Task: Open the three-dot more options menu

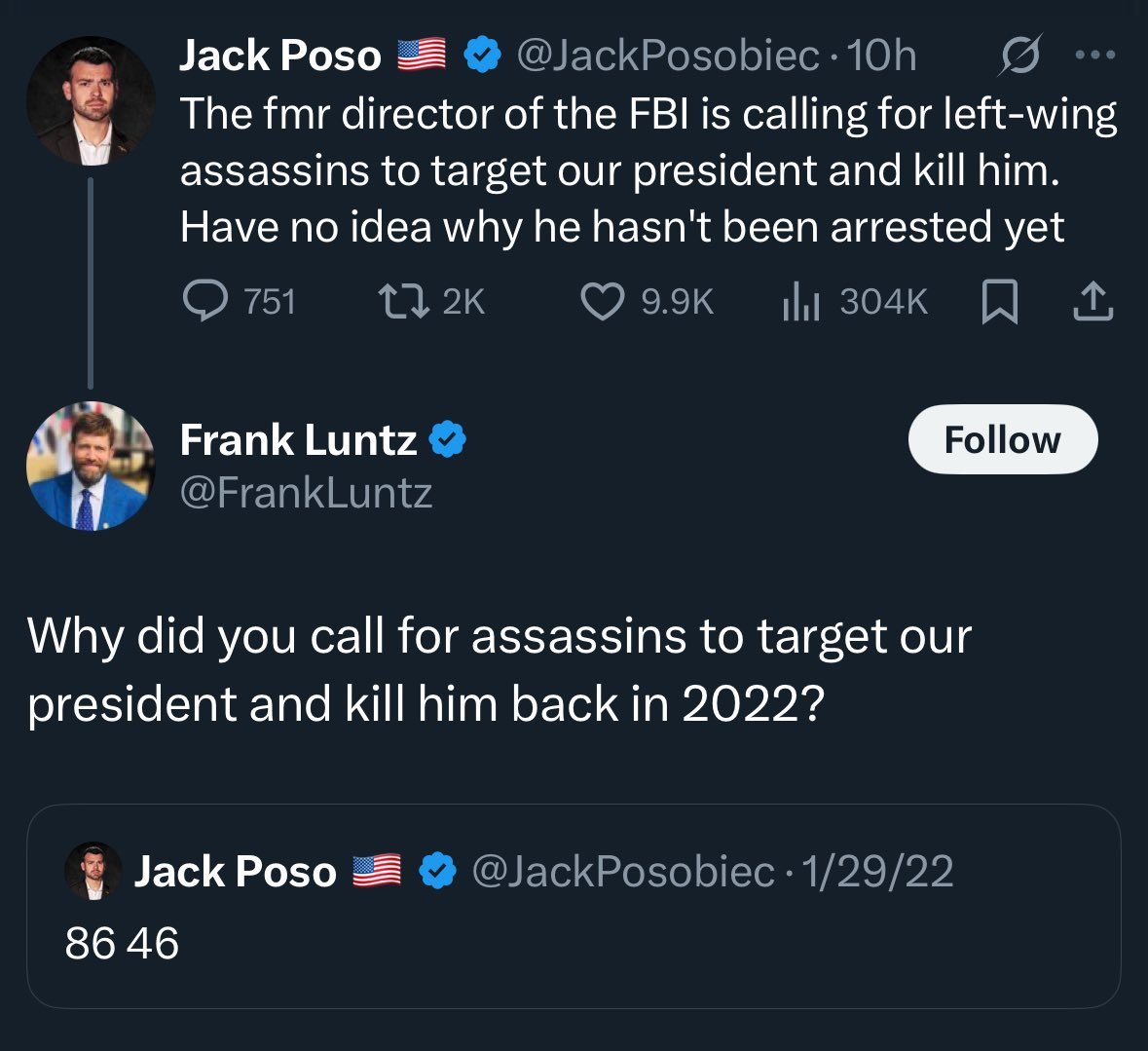Action: [1095, 56]
